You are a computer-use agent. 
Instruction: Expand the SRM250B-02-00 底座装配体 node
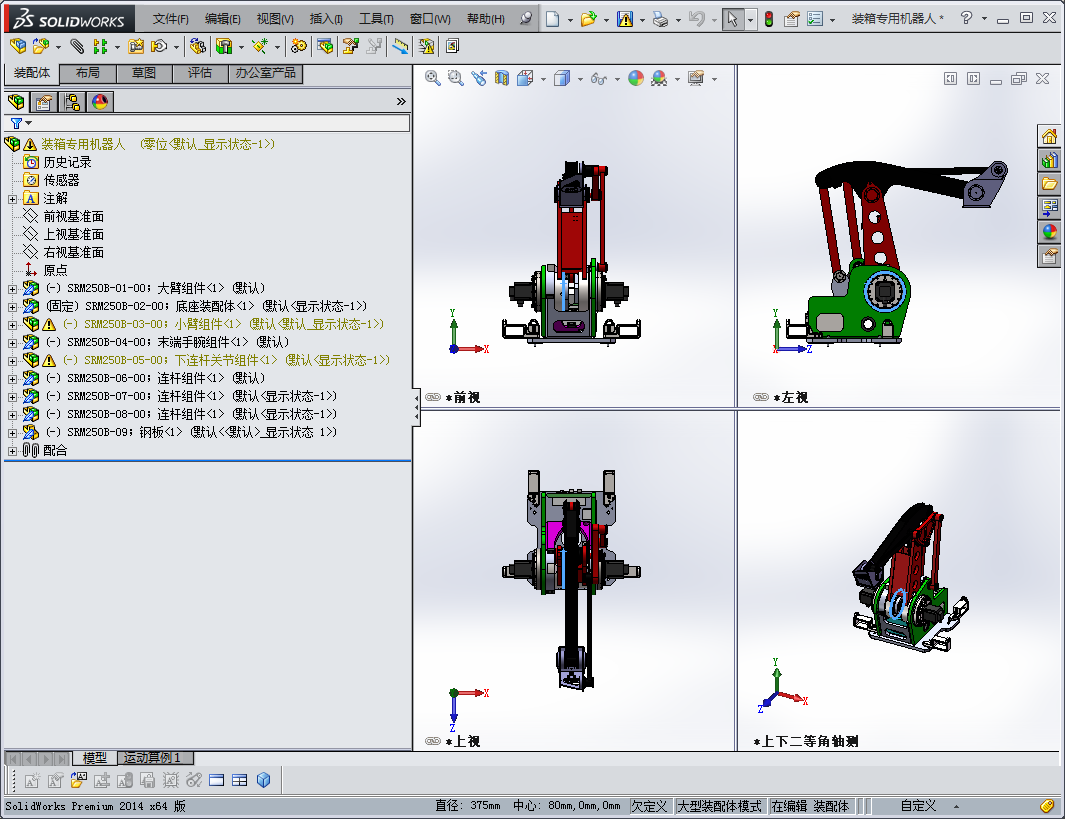coord(12,307)
